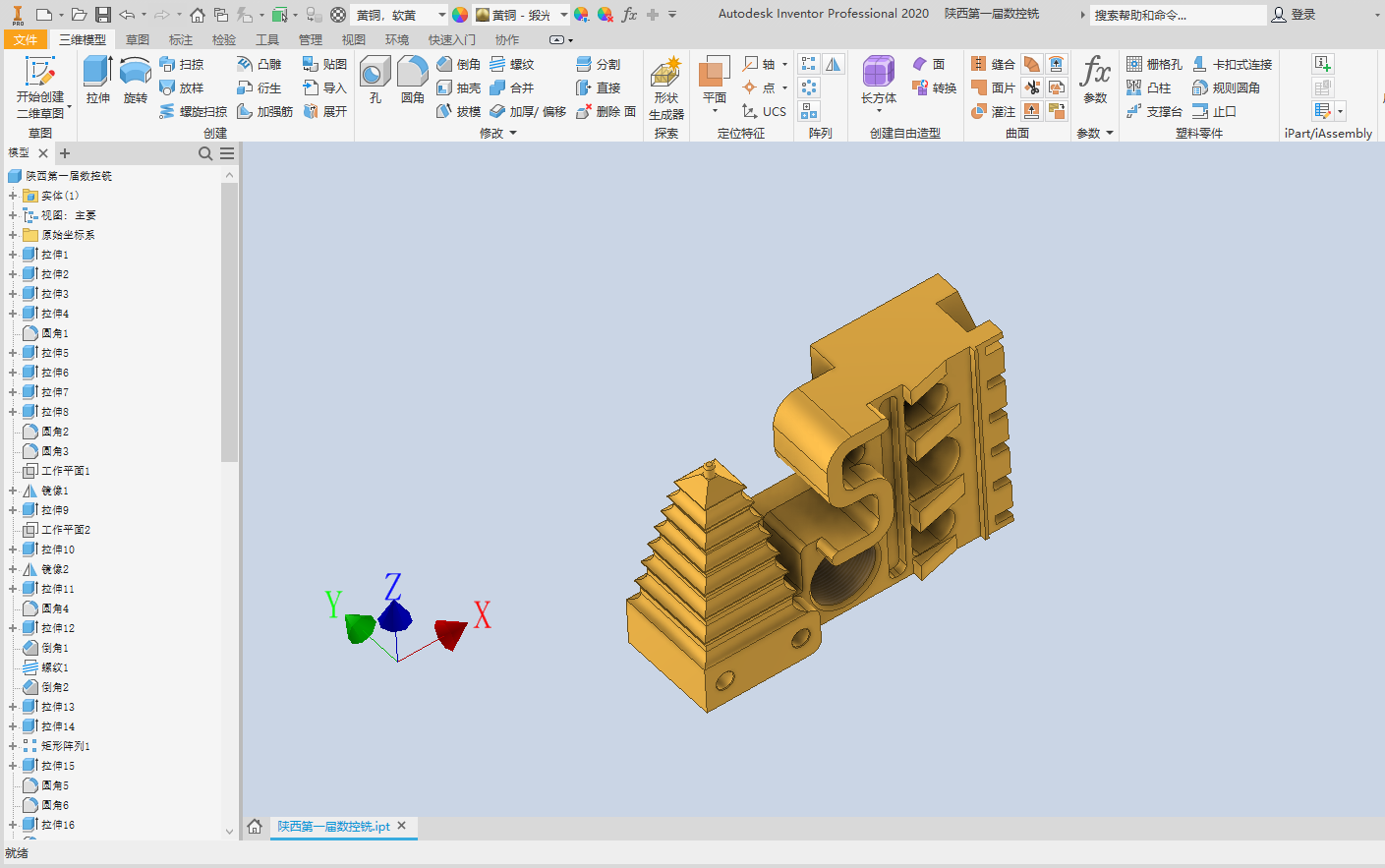Select the 栅格孔 (Grill) tool
Screen dimensions: 1385x868
tap(1154, 64)
